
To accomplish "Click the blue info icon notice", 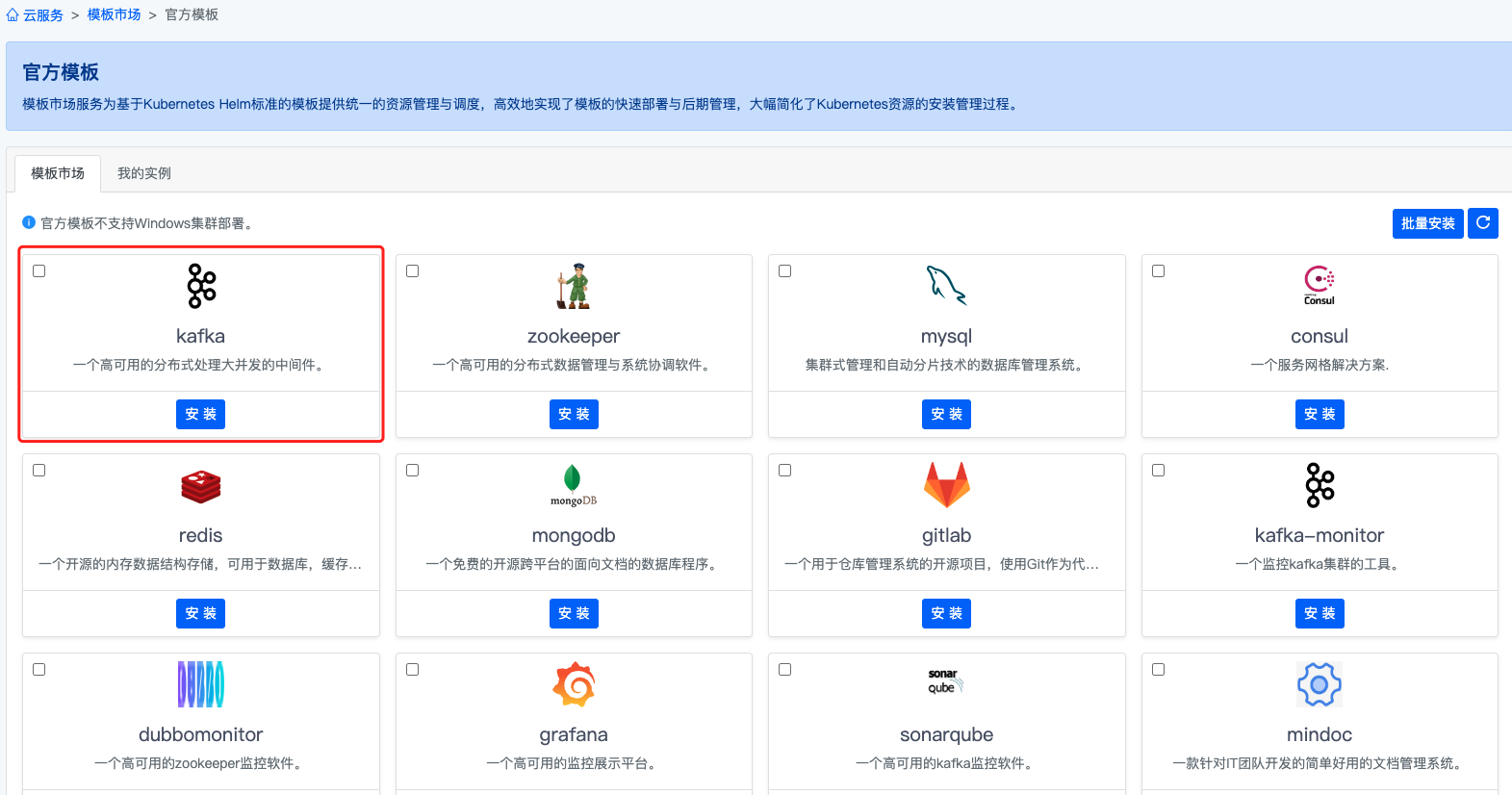I will (x=29, y=222).
